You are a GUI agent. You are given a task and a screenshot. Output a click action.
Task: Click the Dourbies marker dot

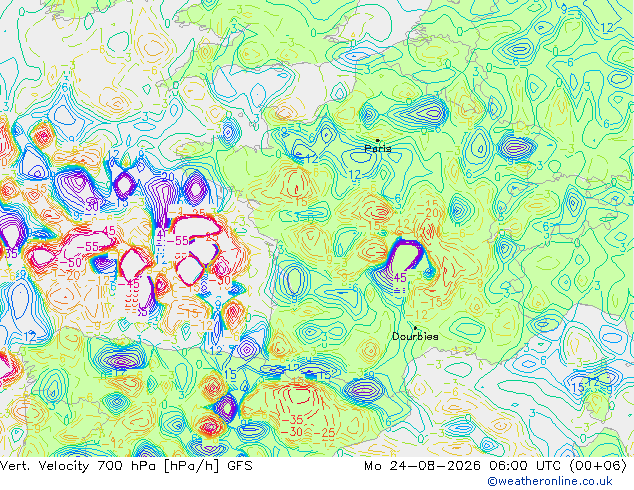415,328
